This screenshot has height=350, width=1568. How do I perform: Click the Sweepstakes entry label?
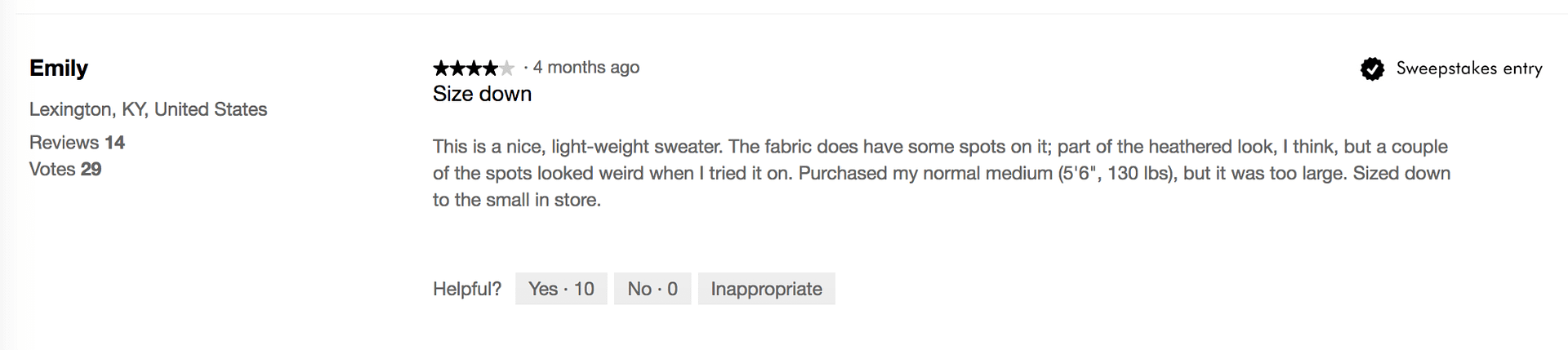1468,69
